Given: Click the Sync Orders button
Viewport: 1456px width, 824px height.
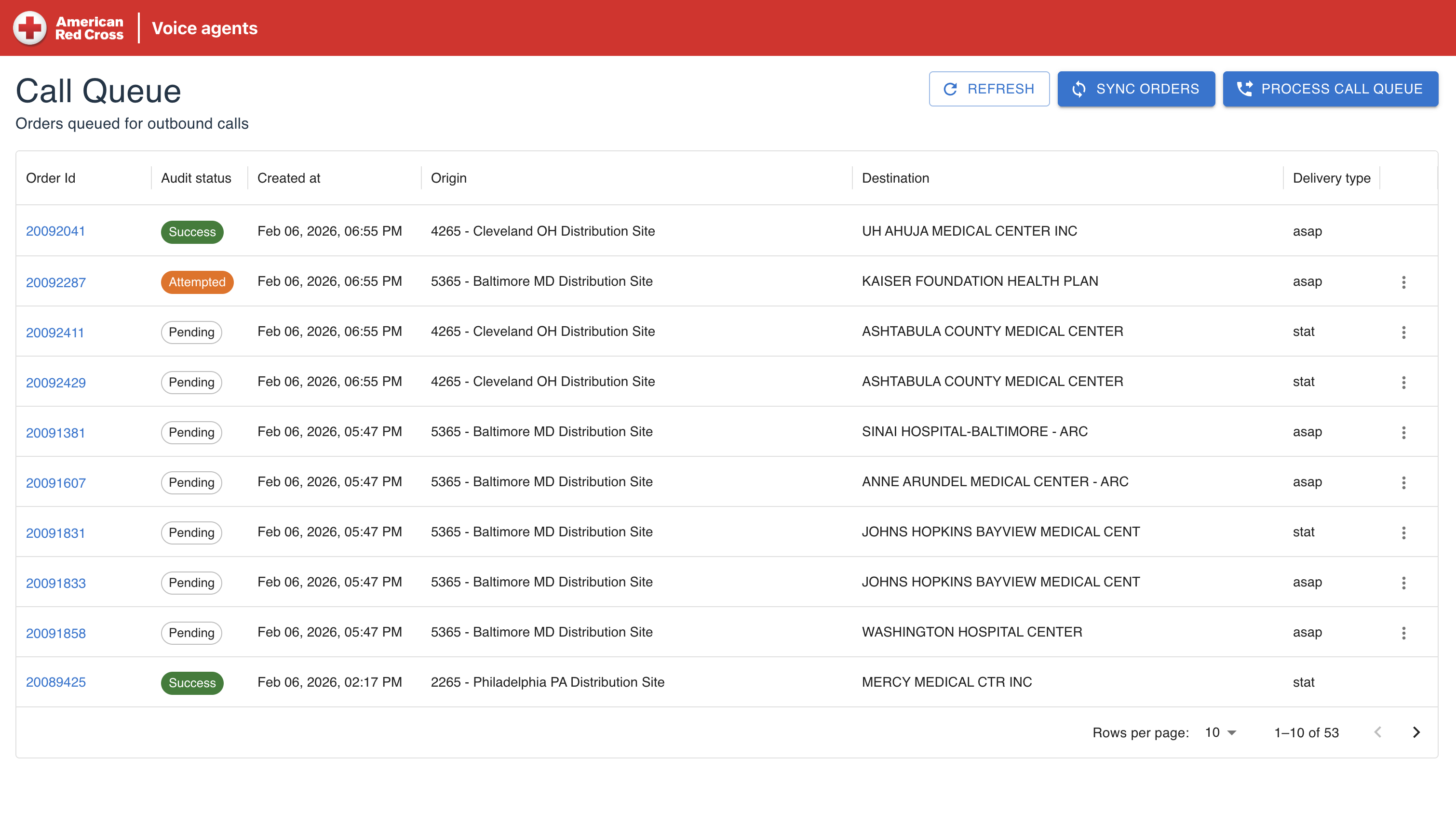Looking at the screenshot, I should tap(1135, 89).
